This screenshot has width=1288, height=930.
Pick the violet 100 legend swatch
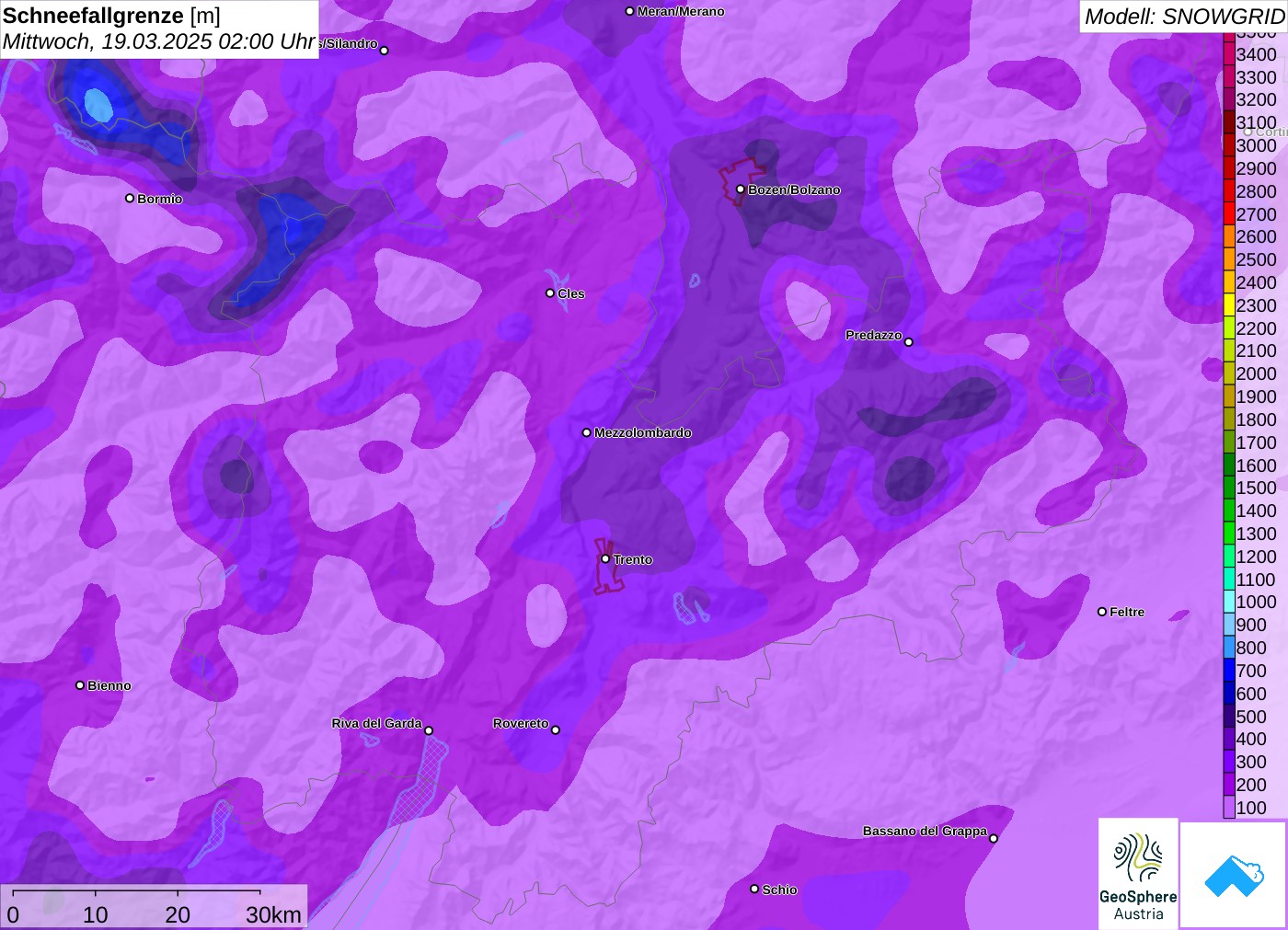(1229, 808)
